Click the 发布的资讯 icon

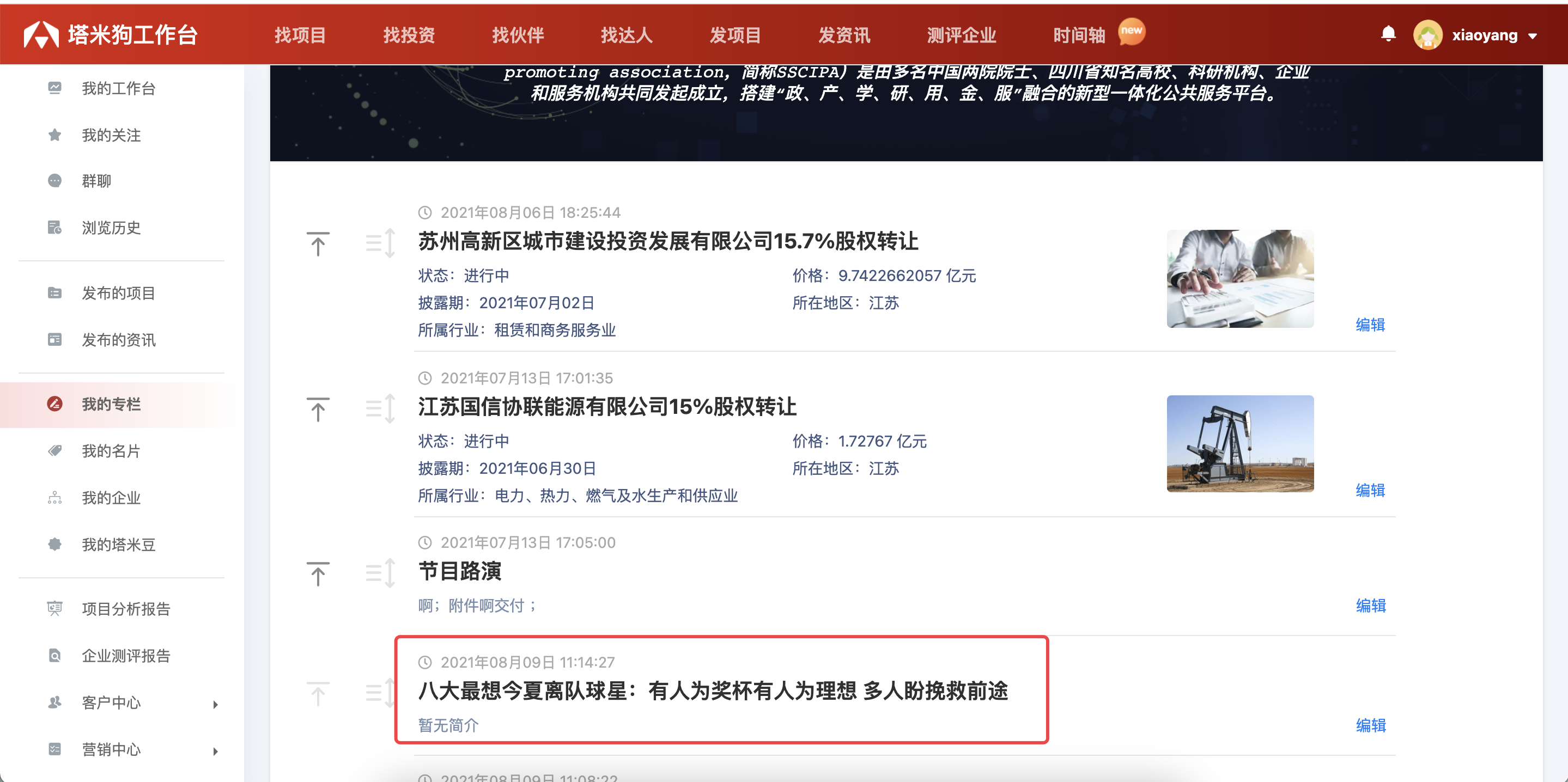pos(55,340)
